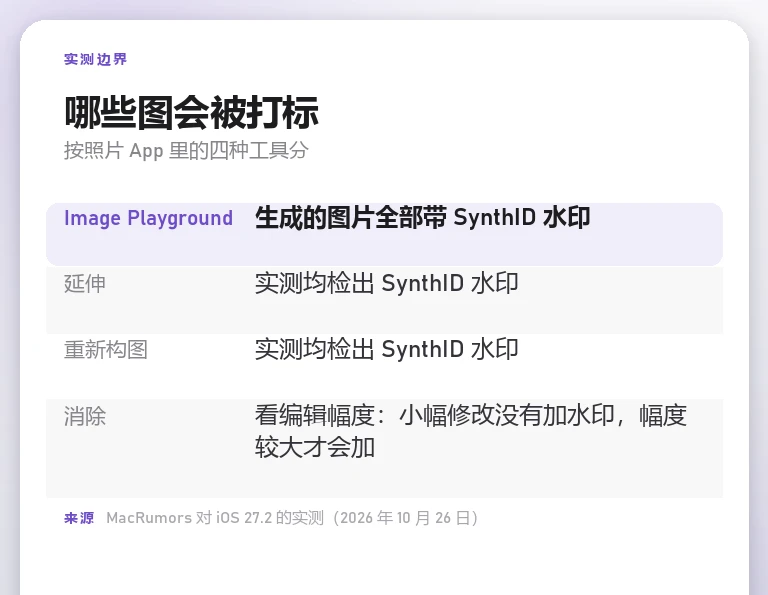
Task: Select the 'Image Playground' row label
Action: click(148, 218)
